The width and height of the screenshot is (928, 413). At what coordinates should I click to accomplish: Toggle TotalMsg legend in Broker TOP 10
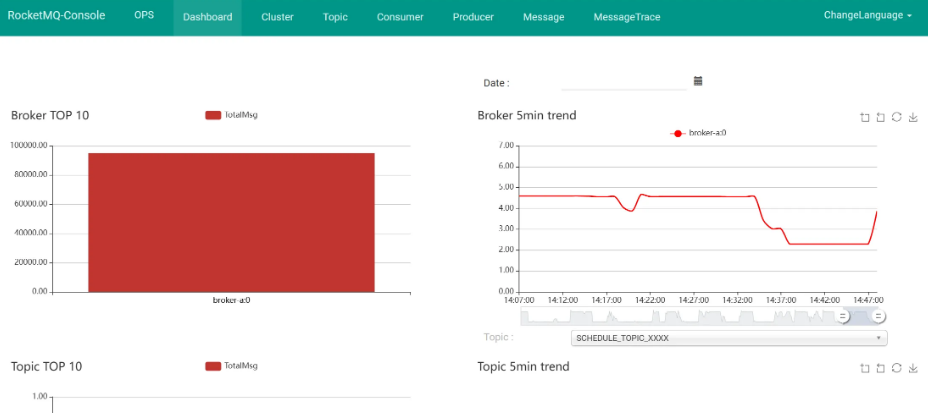[231, 115]
